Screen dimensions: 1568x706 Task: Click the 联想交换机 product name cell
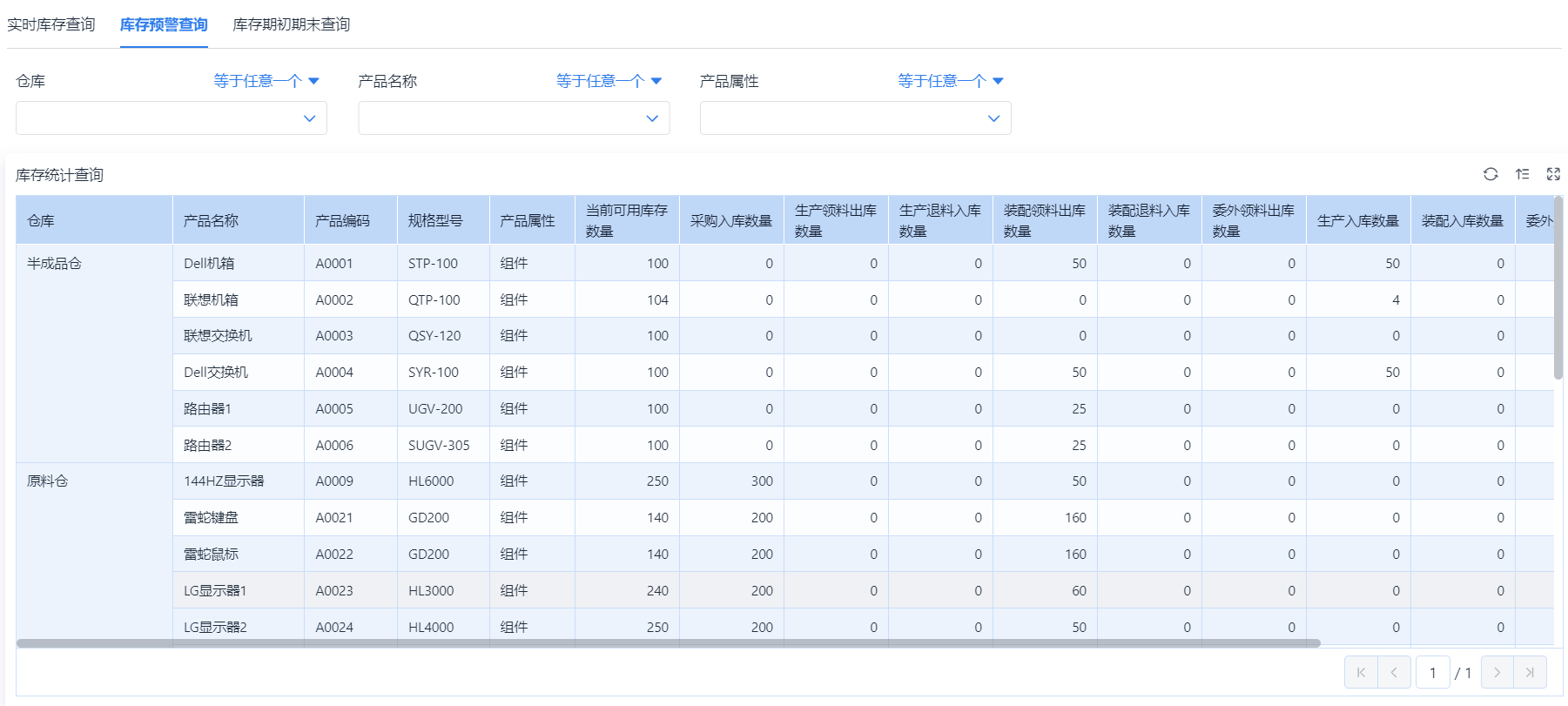239,335
